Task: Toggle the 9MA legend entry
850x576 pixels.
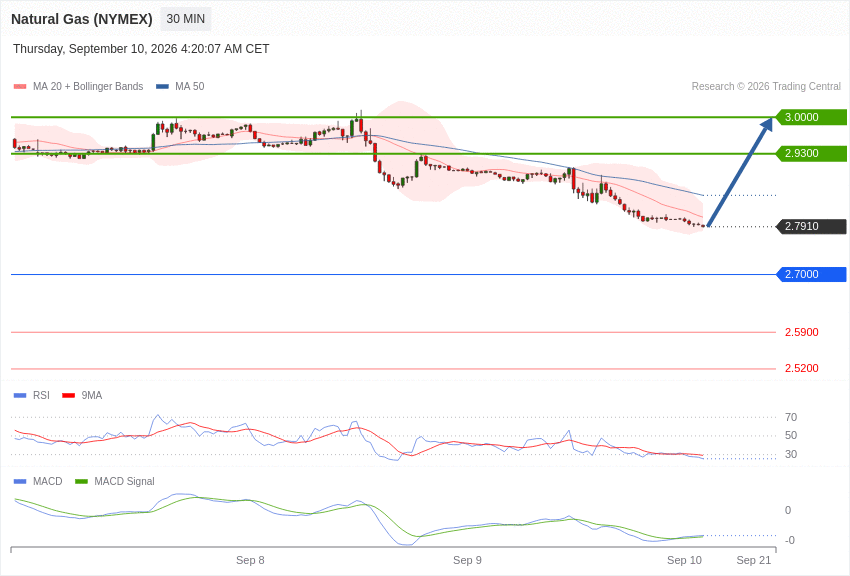Action: coord(82,396)
